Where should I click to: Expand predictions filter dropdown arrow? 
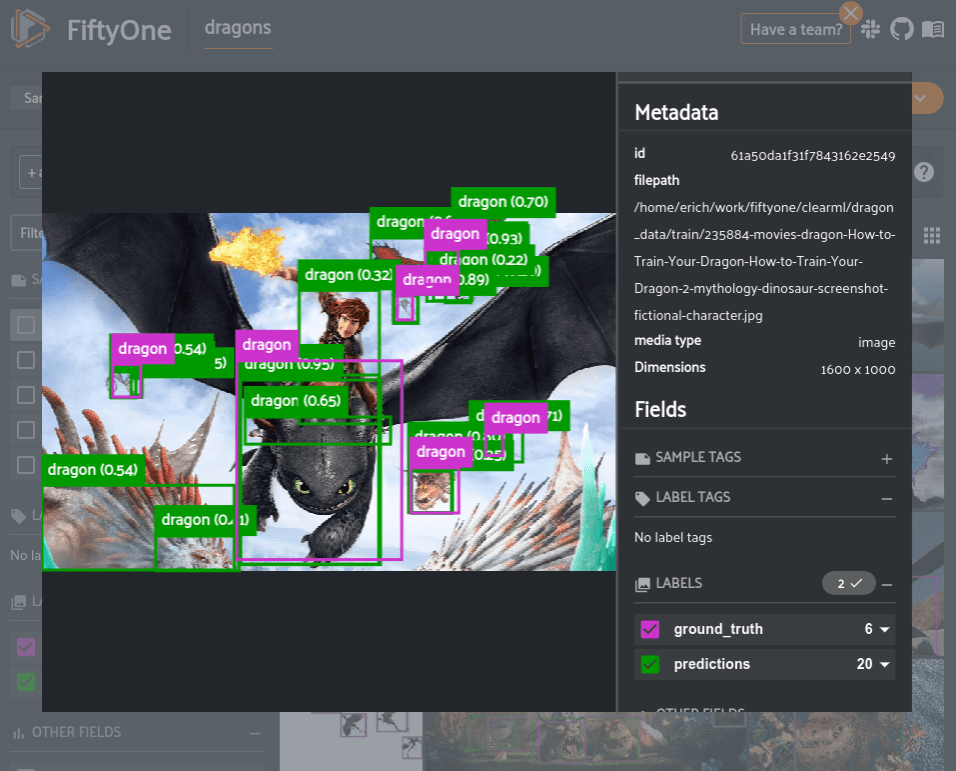pos(885,664)
